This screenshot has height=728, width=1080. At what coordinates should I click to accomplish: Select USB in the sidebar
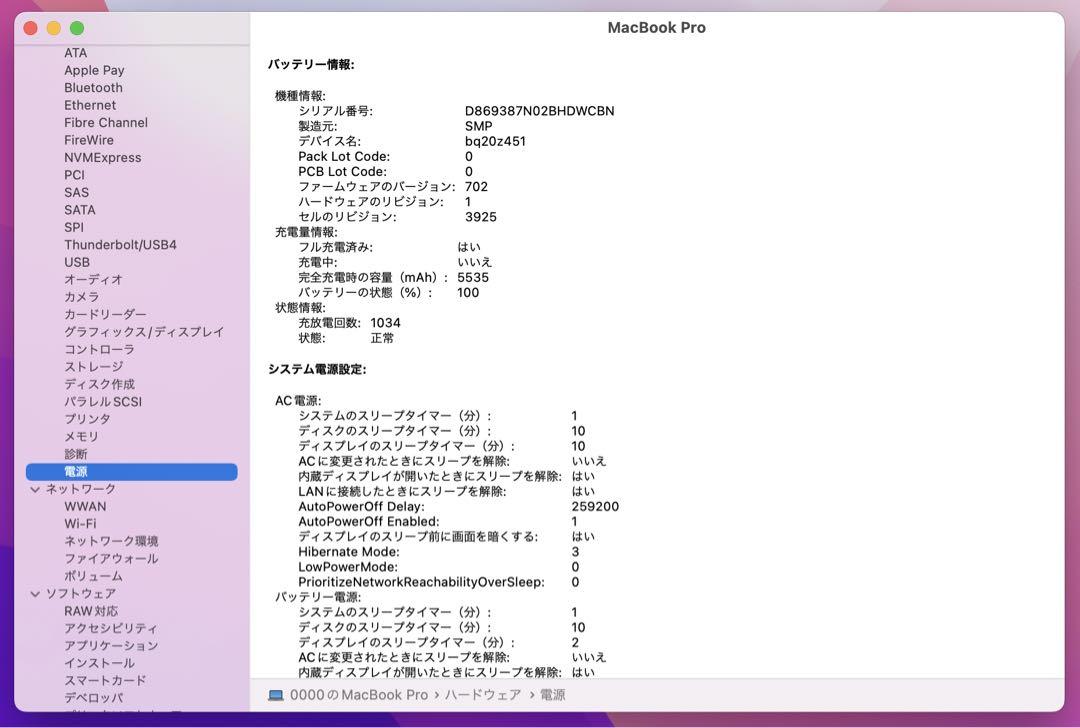point(77,262)
